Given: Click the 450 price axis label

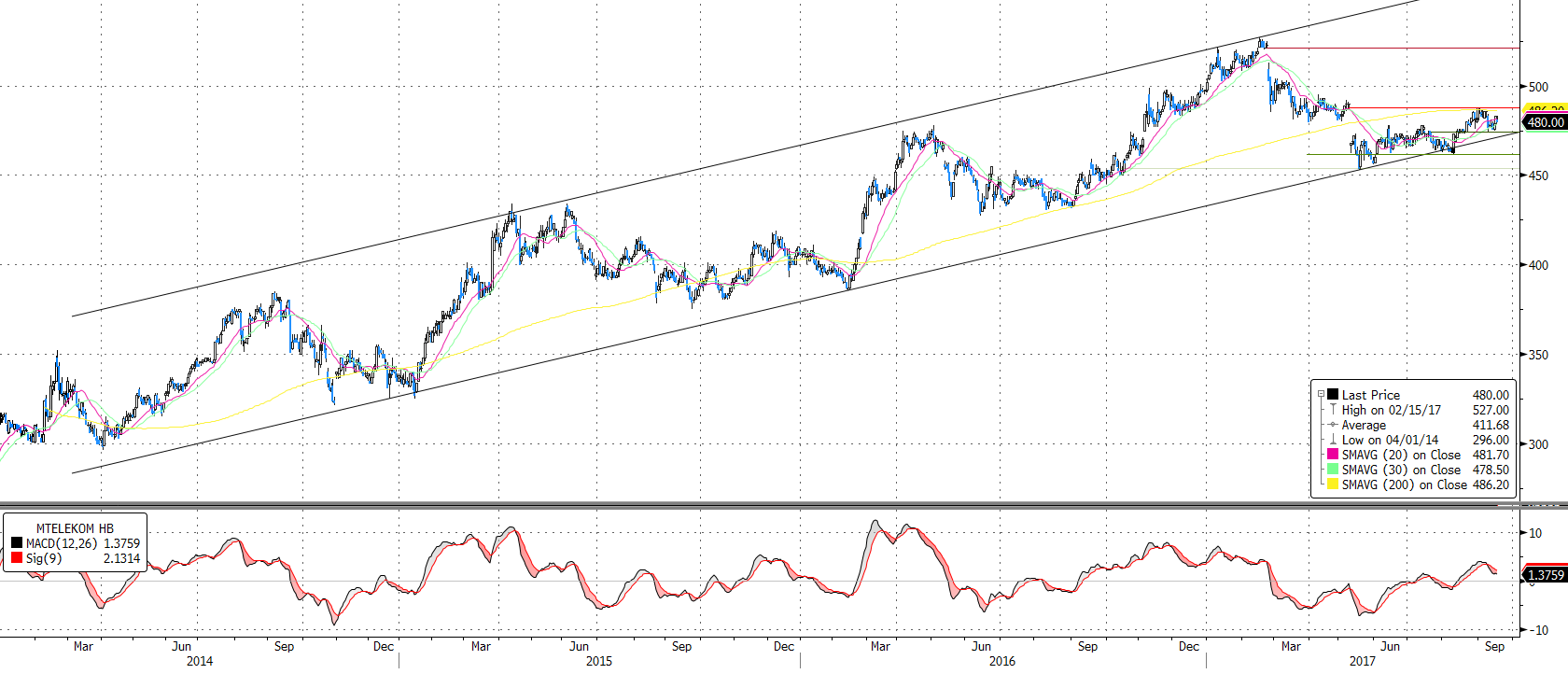Looking at the screenshot, I should click(x=1538, y=176).
